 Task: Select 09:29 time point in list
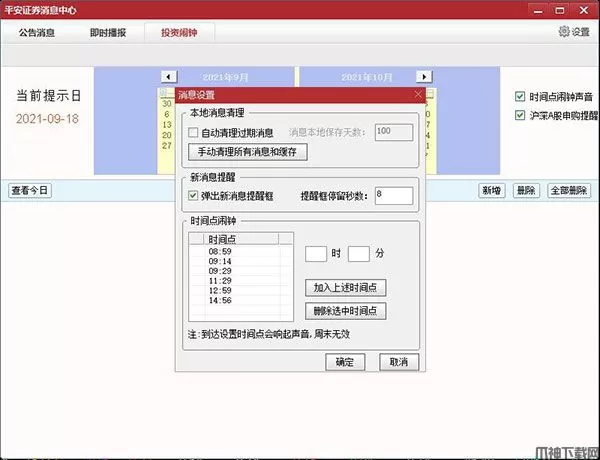pyautogui.click(x=221, y=271)
